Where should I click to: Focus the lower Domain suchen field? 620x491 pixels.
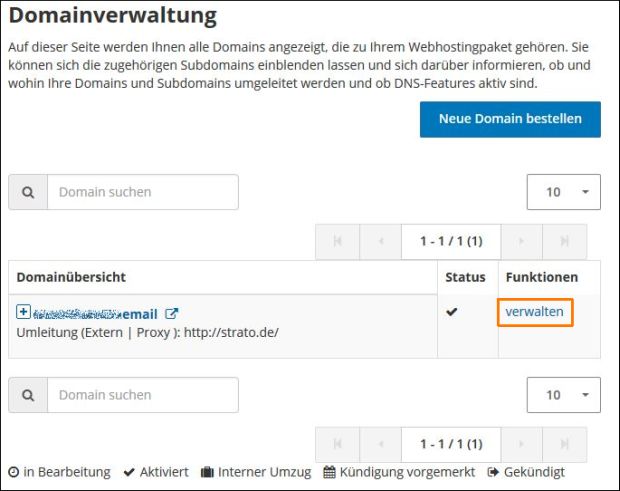(143, 395)
